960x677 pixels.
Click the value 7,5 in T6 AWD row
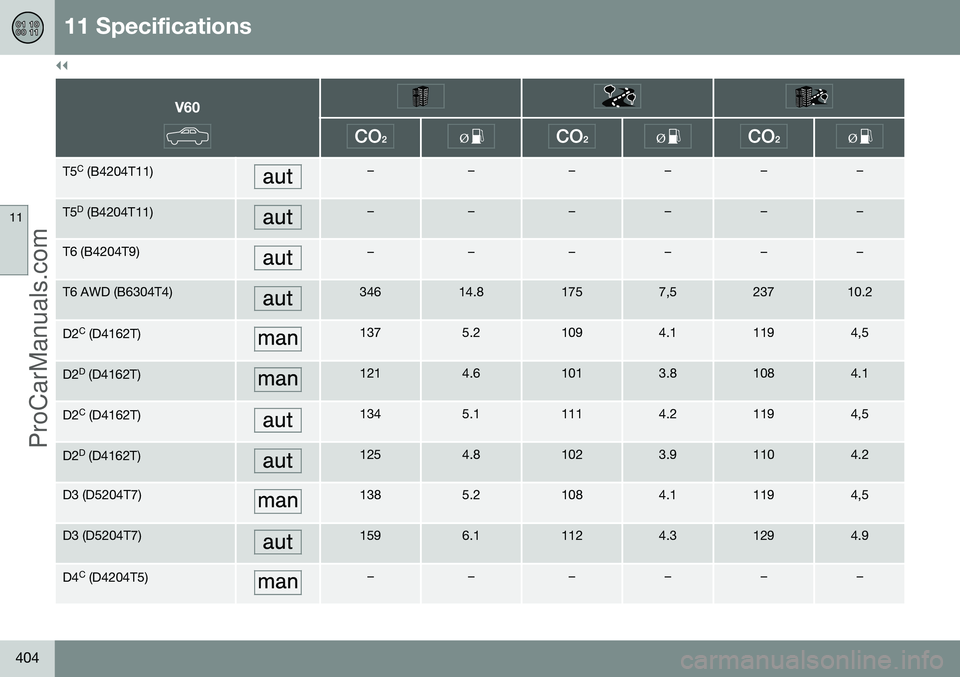[667, 293]
